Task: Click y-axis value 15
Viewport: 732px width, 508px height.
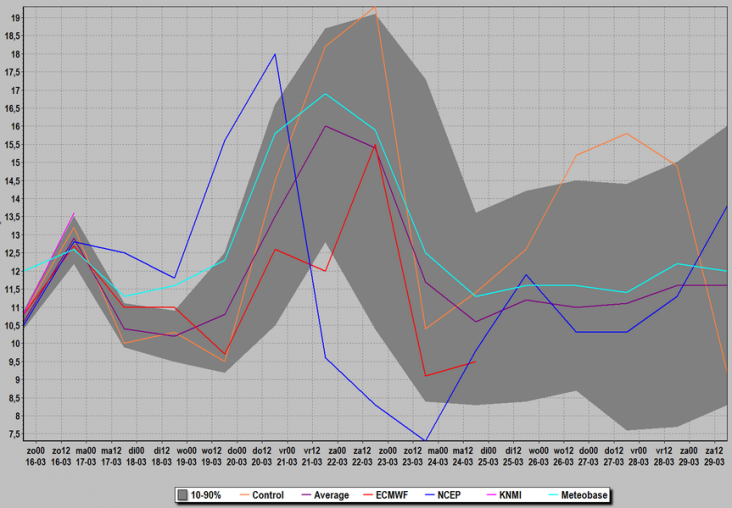Action: pos(15,162)
